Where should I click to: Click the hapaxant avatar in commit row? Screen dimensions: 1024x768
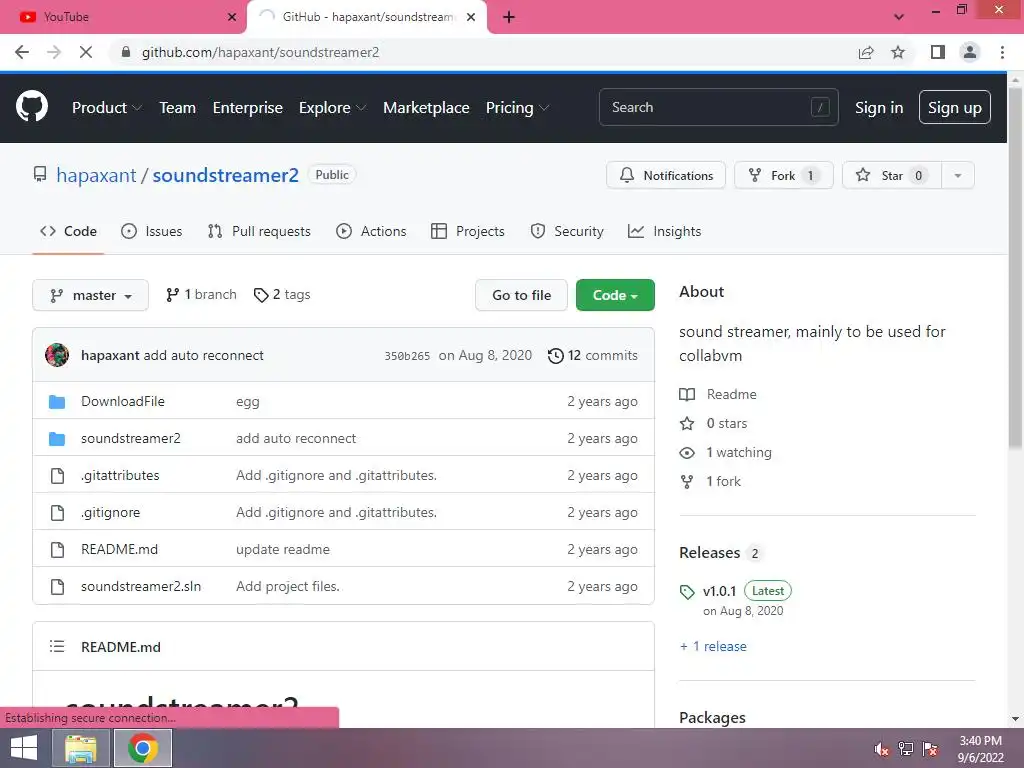click(57, 355)
